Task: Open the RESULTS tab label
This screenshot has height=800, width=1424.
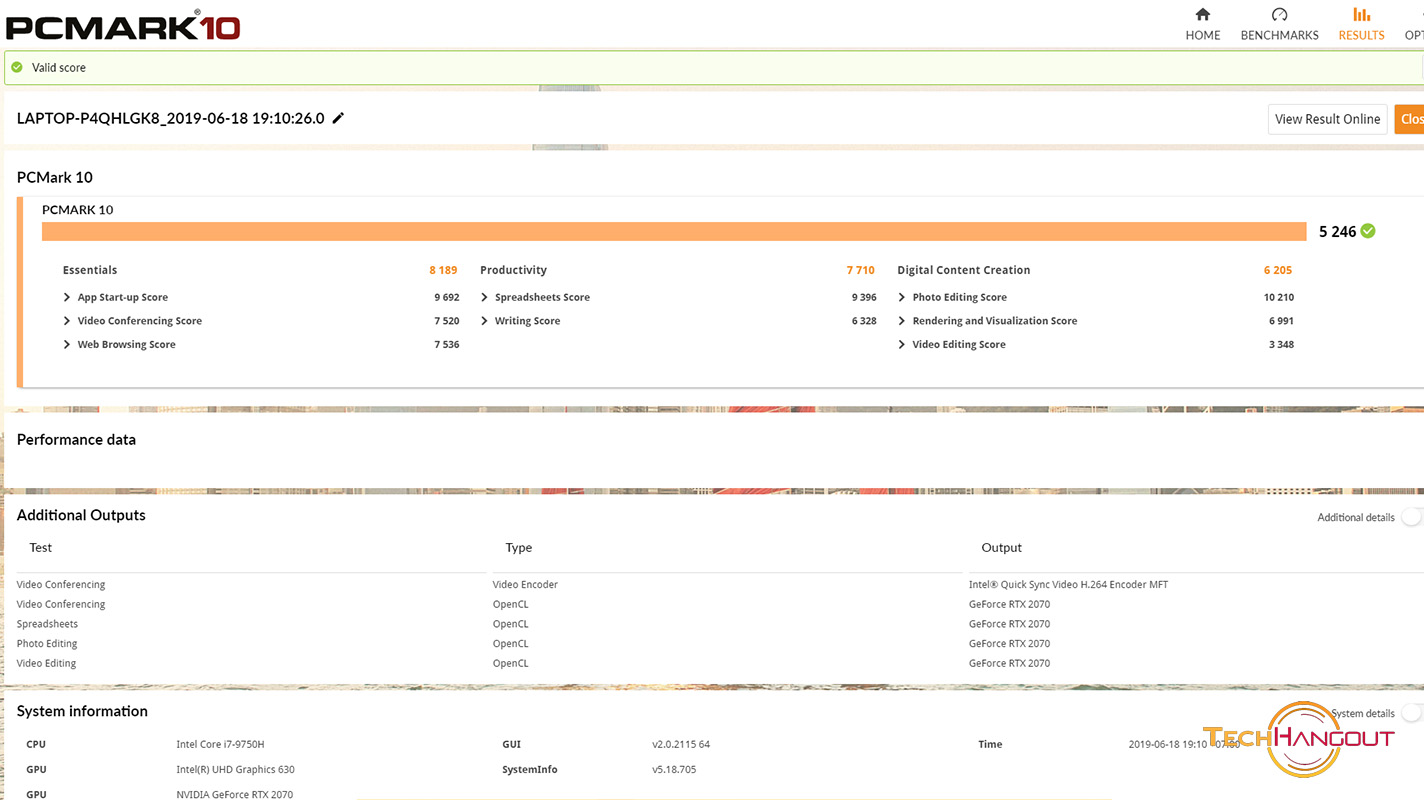Action: pos(1361,35)
